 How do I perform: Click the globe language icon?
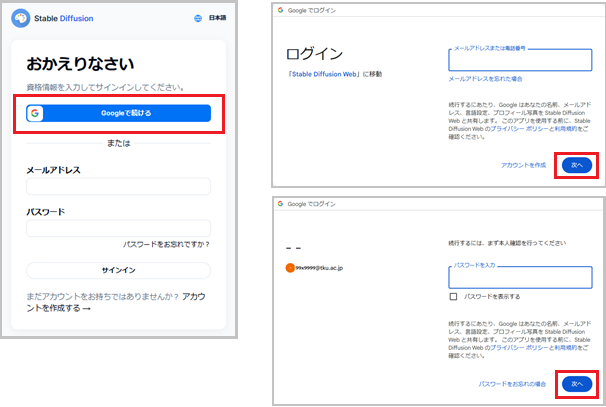point(198,18)
